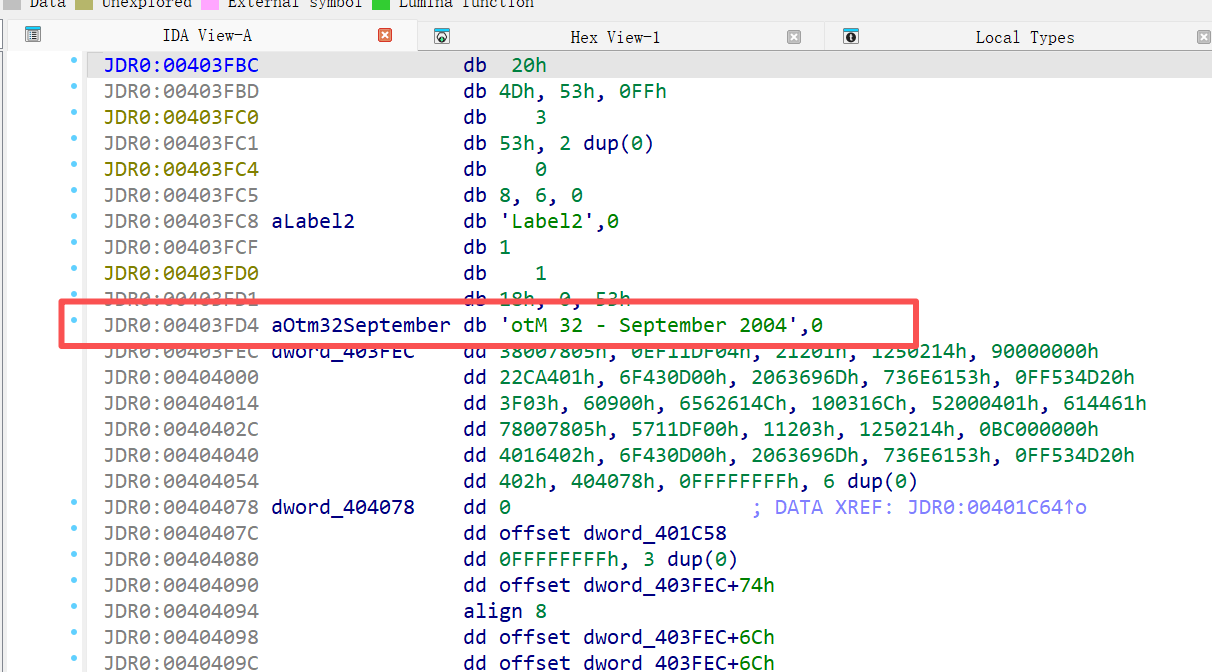This screenshot has width=1212, height=672.
Task: Select the dword_404078 label at address 00404078
Action: tap(343, 507)
